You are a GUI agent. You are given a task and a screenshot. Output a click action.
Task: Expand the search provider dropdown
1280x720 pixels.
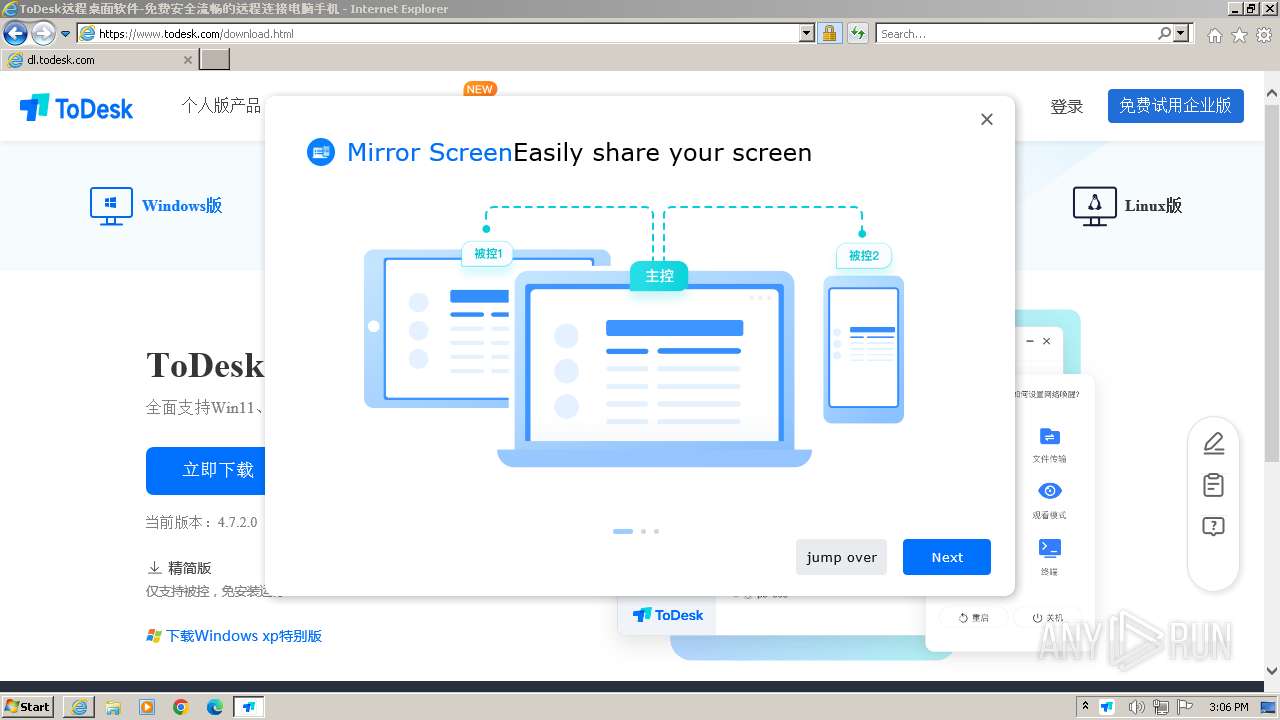(1182, 33)
